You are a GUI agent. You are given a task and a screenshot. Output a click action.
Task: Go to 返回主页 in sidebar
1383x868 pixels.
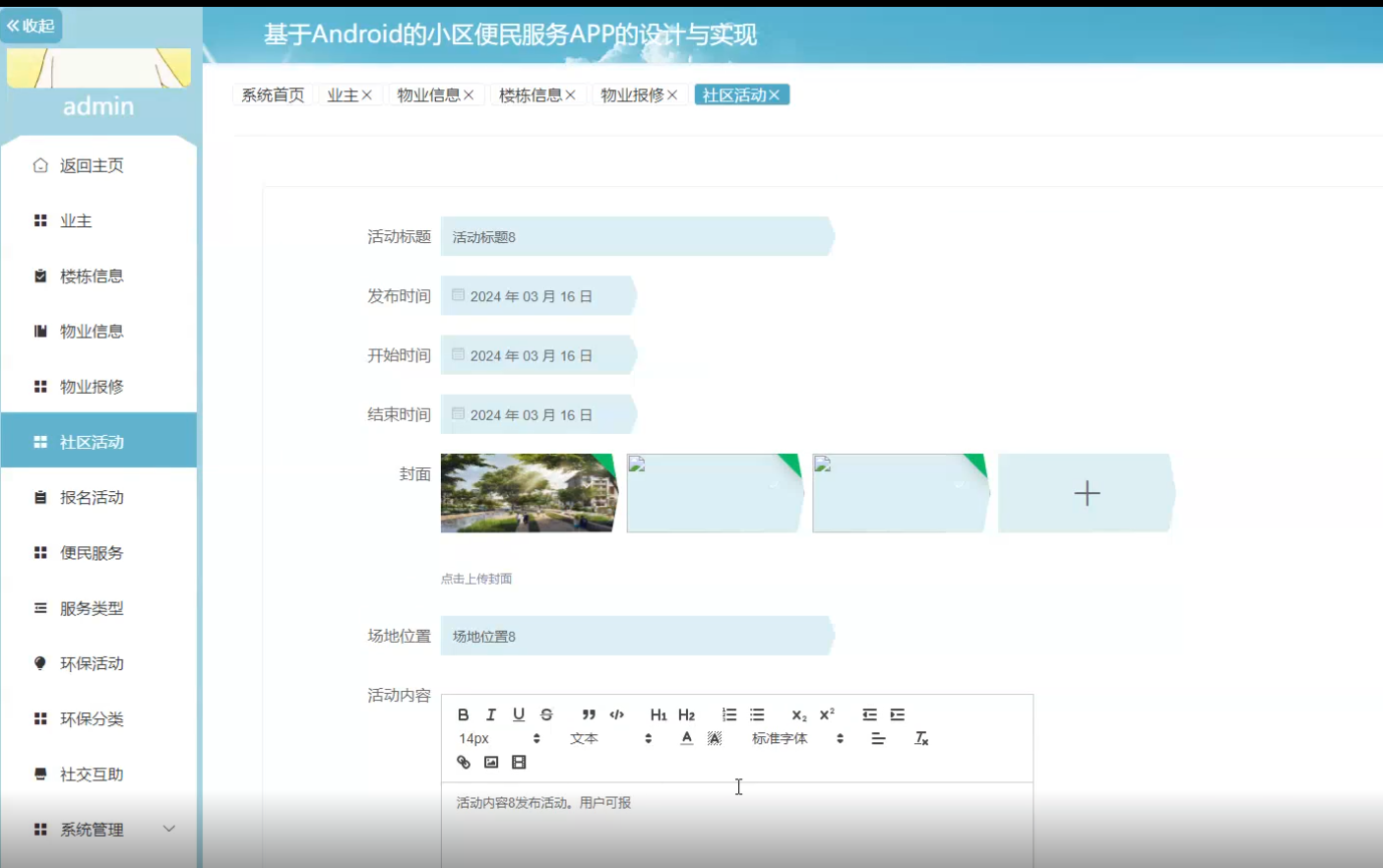coord(98,165)
